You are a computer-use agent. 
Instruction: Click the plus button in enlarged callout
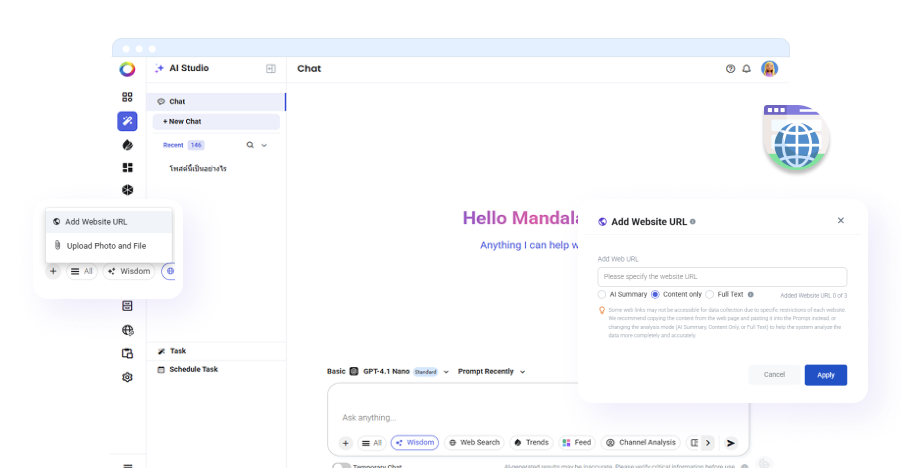53,271
